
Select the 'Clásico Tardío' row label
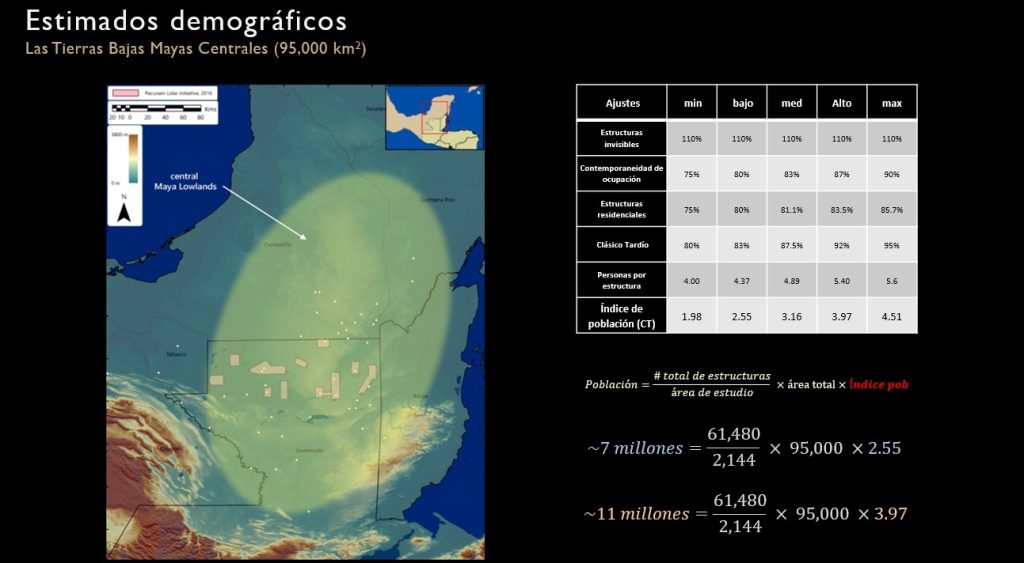pos(622,245)
